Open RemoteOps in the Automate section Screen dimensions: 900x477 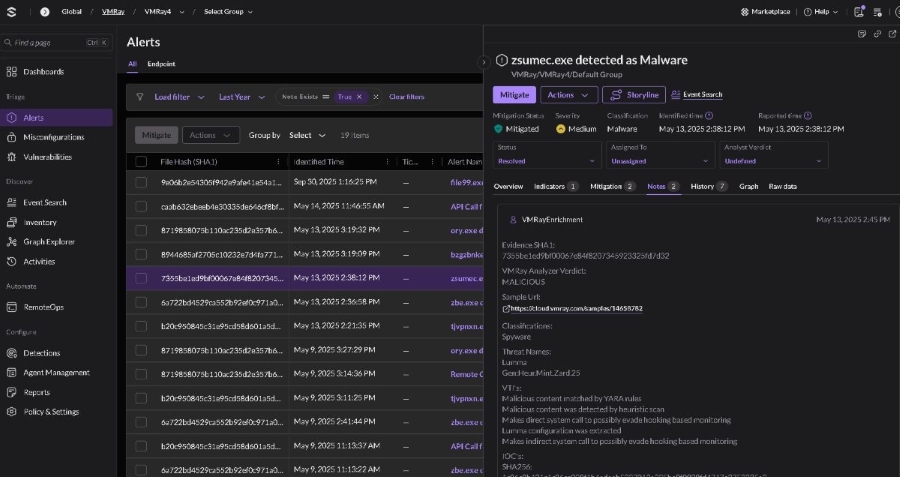(43, 307)
